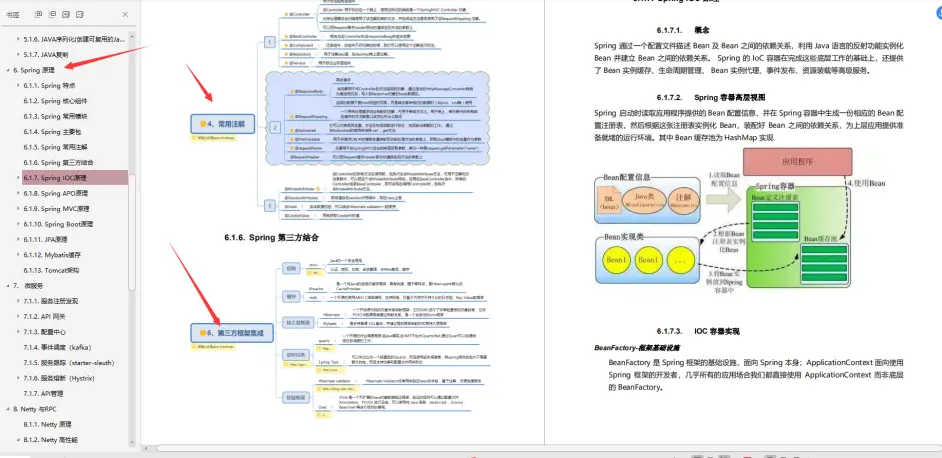The image size is (942, 458).
Task: Open bookmark 7.1.1. 服务注册发现
Action: [50, 301]
